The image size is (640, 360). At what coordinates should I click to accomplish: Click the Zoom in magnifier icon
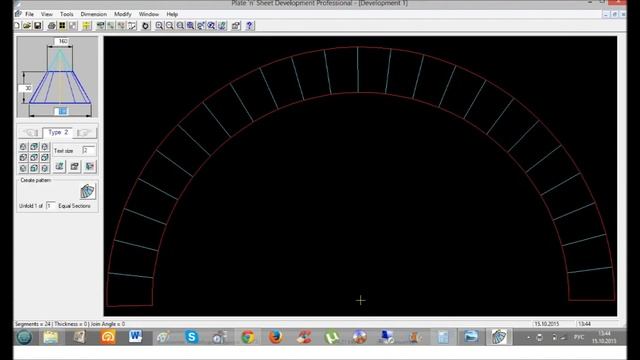pos(159,26)
